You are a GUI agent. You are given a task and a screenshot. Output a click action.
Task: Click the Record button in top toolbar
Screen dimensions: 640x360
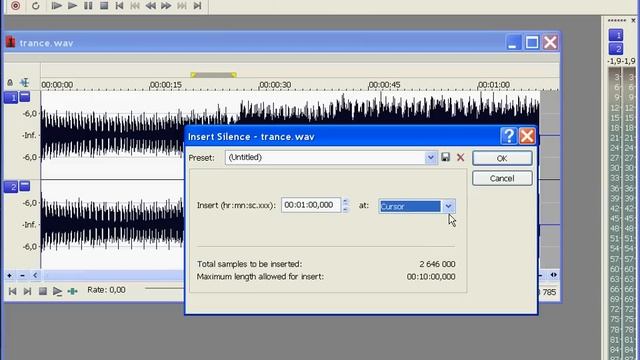[x=16, y=6]
